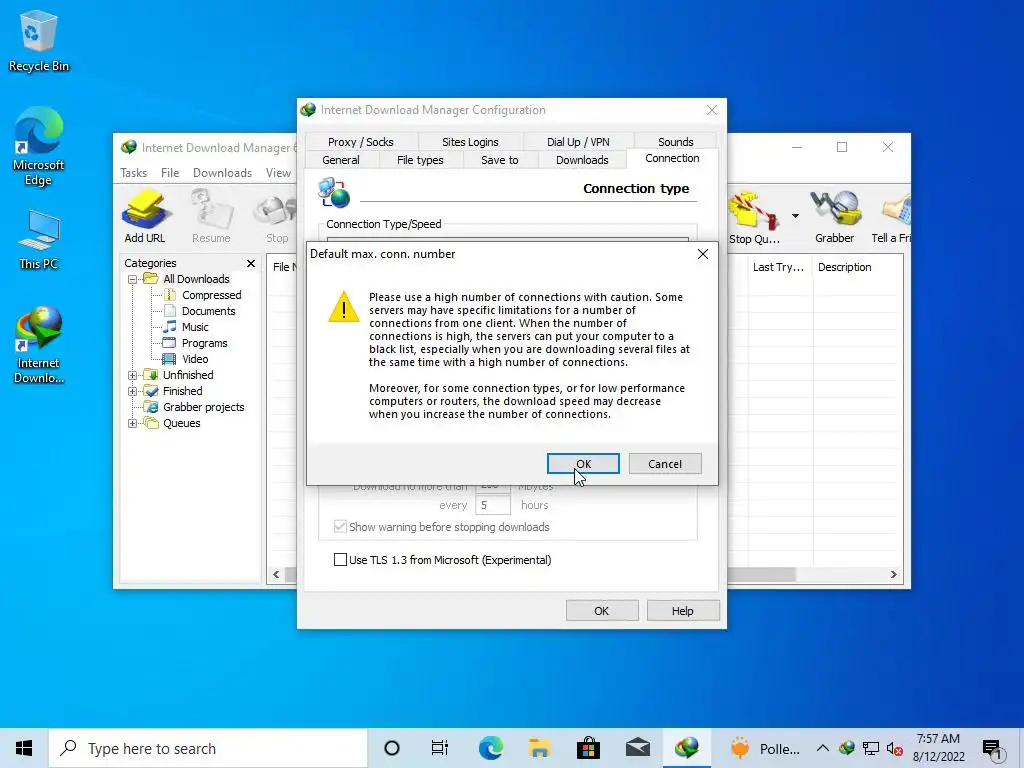Open the File menu

[170, 173]
